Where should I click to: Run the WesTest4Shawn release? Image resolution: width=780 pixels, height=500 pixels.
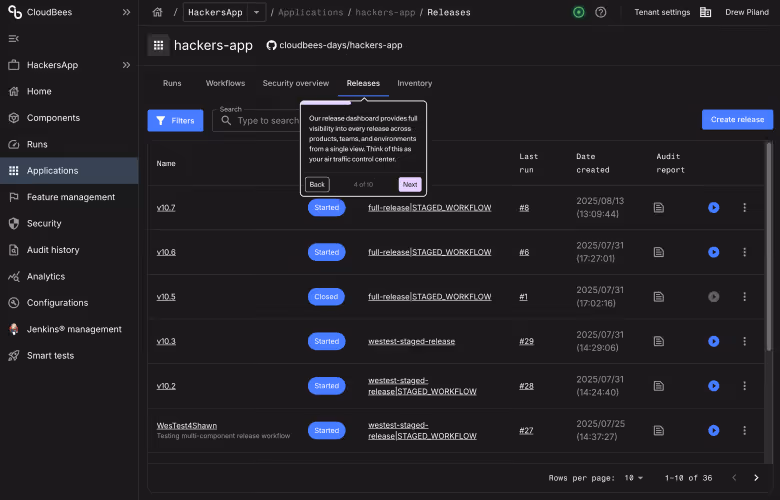pyautogui.click(x=713, y=430)
